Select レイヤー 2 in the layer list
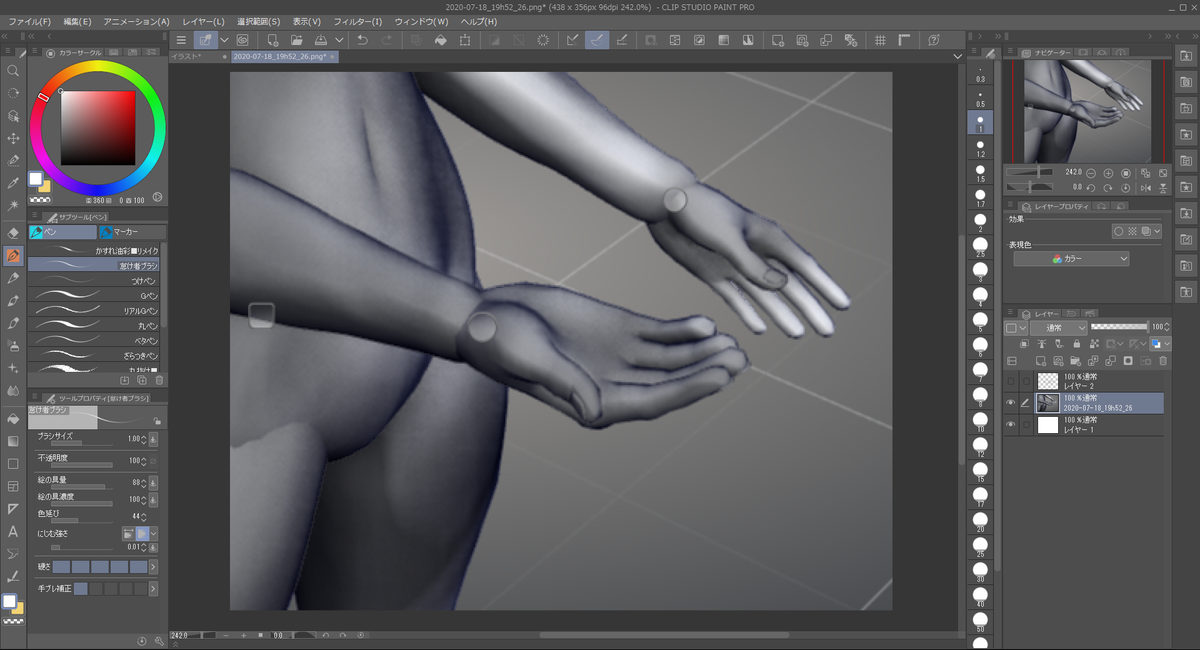The height and width of the screenshot is (650, 1200). pyautogui.click(x=1100, y=381)
